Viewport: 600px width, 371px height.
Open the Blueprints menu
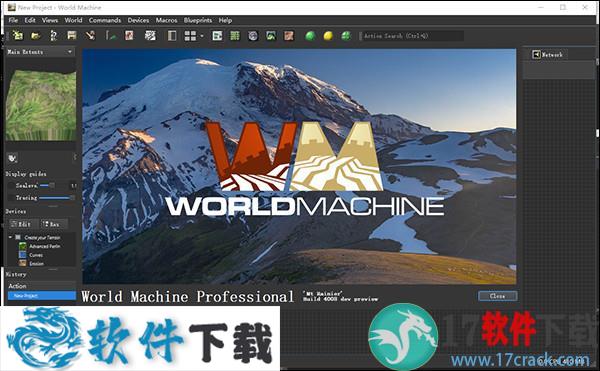(x=198, y=20)
